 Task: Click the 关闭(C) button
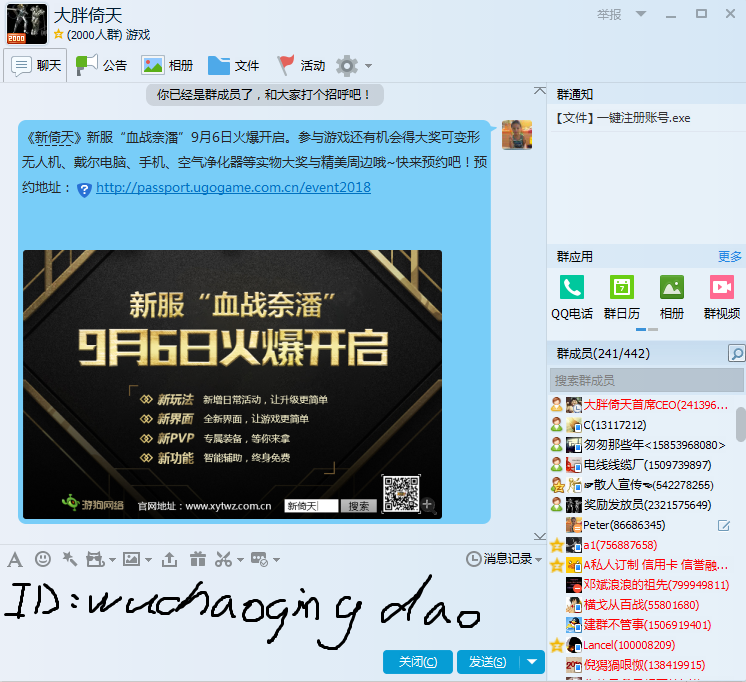click(418, 662)
